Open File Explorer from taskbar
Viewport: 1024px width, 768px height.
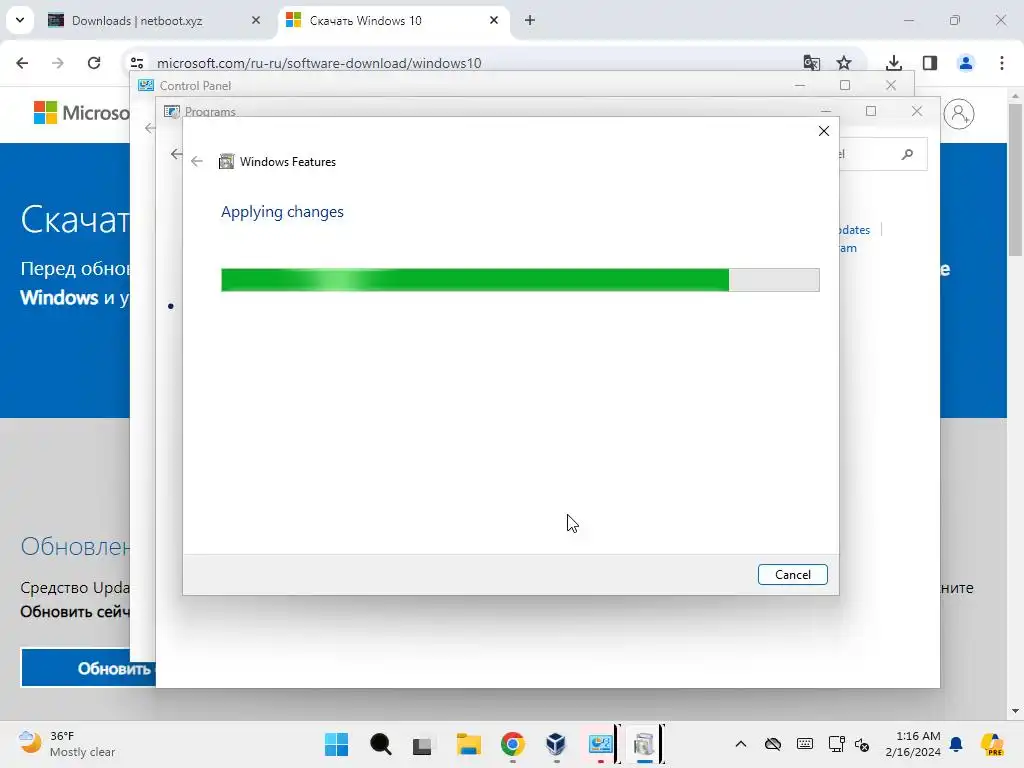pos(468,744)
